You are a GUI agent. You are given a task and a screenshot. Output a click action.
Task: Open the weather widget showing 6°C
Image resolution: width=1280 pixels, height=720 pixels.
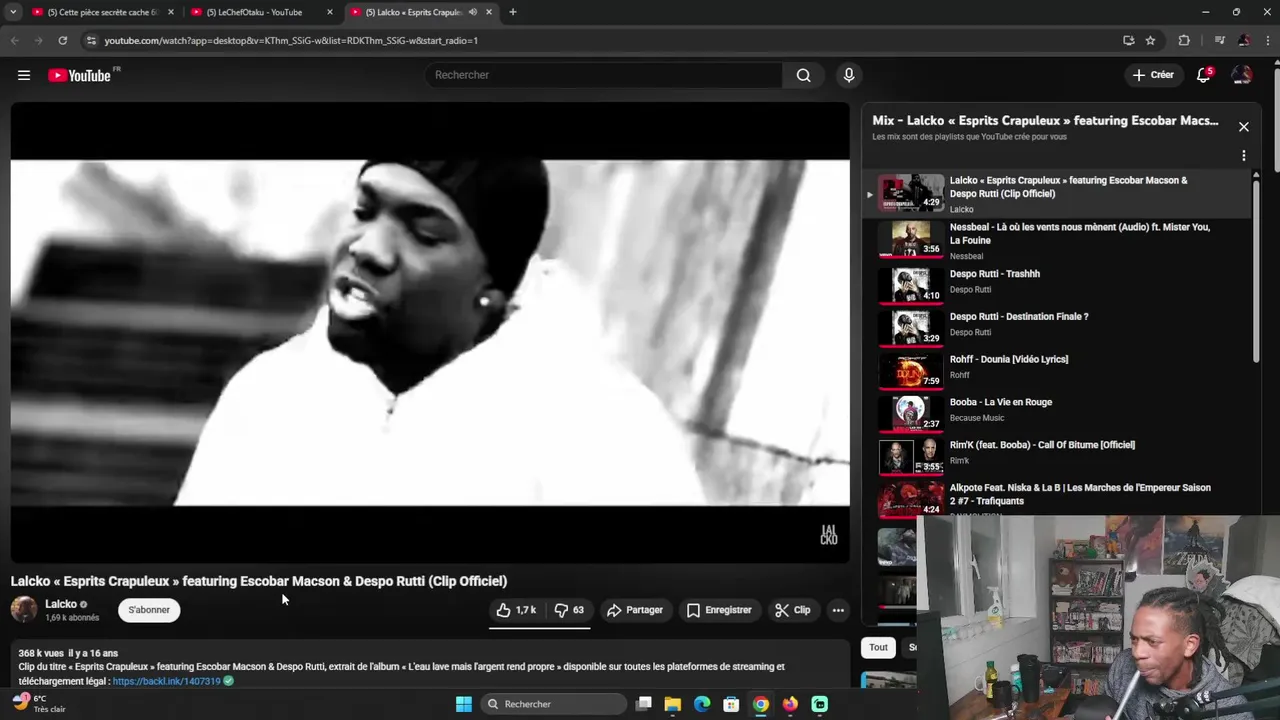coord(39,704)
